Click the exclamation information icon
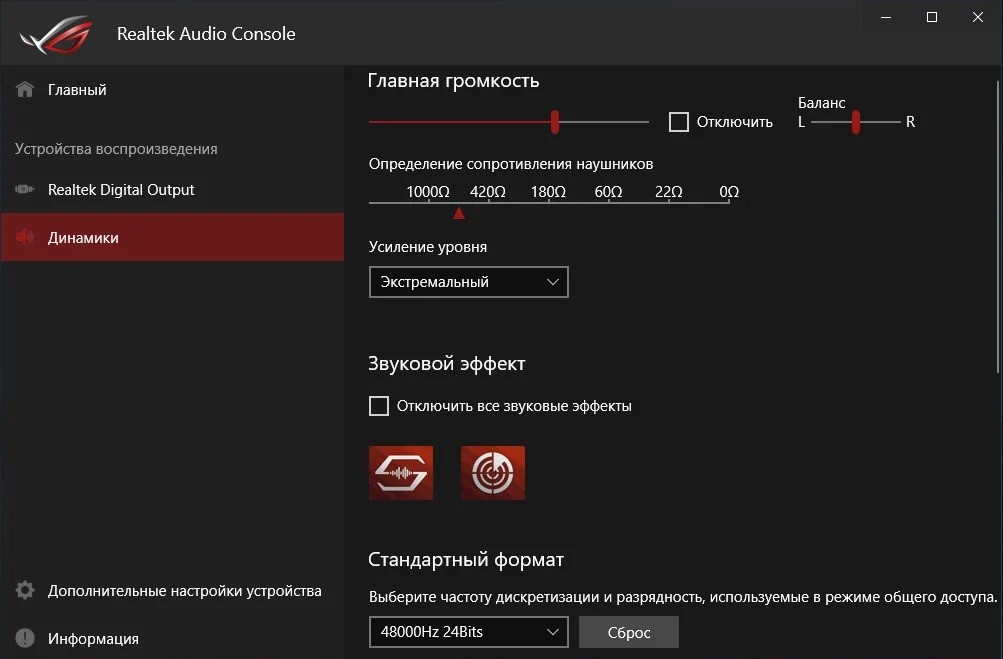This screenshot has height=659, width=1003. (25, 638)
